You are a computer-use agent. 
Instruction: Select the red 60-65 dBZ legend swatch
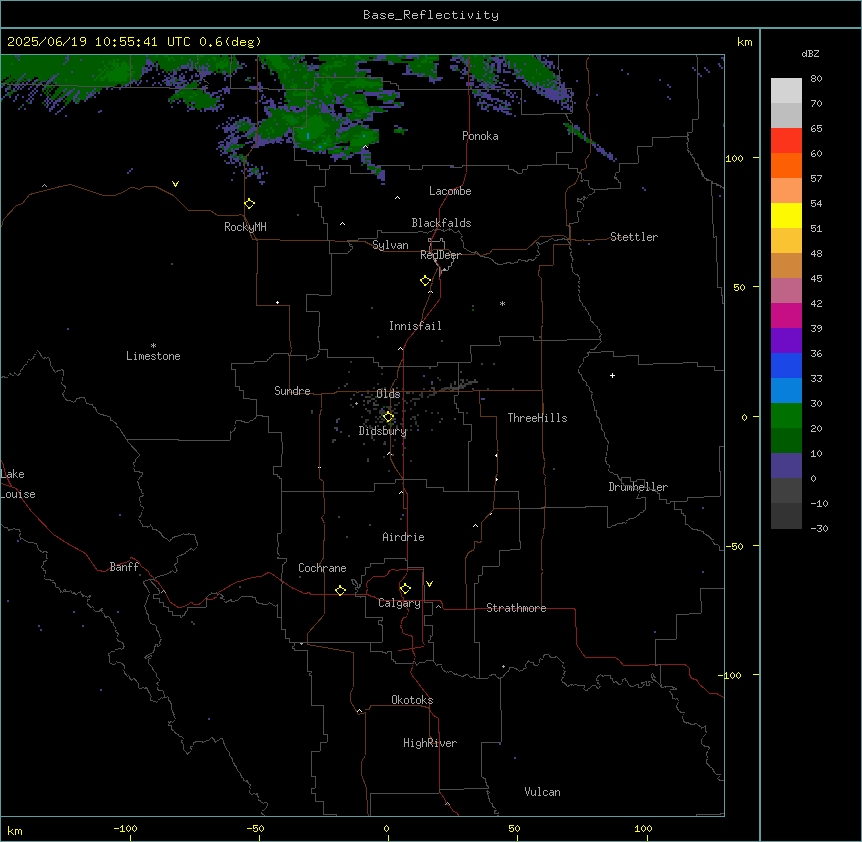786,141
